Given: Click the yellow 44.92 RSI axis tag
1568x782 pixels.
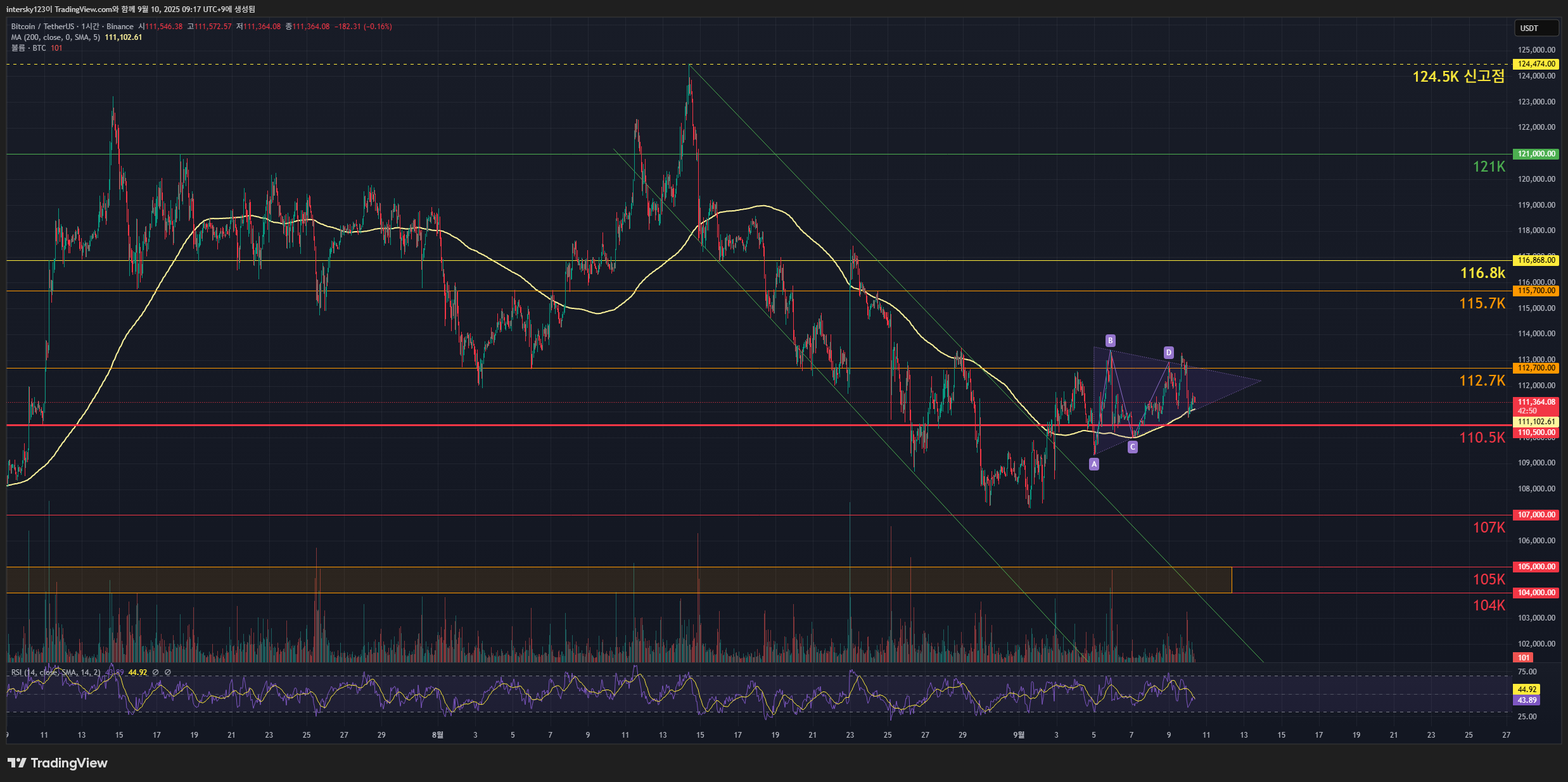Looking at the screenshot, I should (1526, 690).
